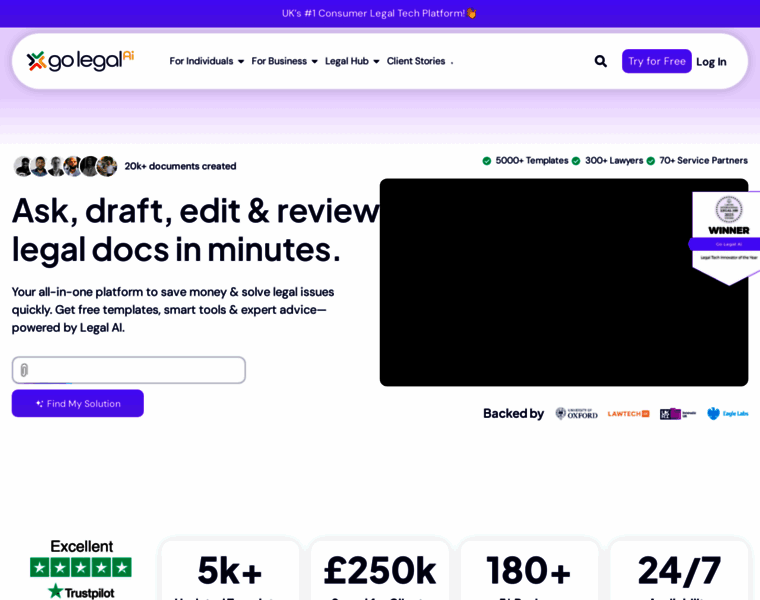This screenshot has width=760, height=600.
Task: Click the 70+ Service Partners text
Action: [703, 160]
